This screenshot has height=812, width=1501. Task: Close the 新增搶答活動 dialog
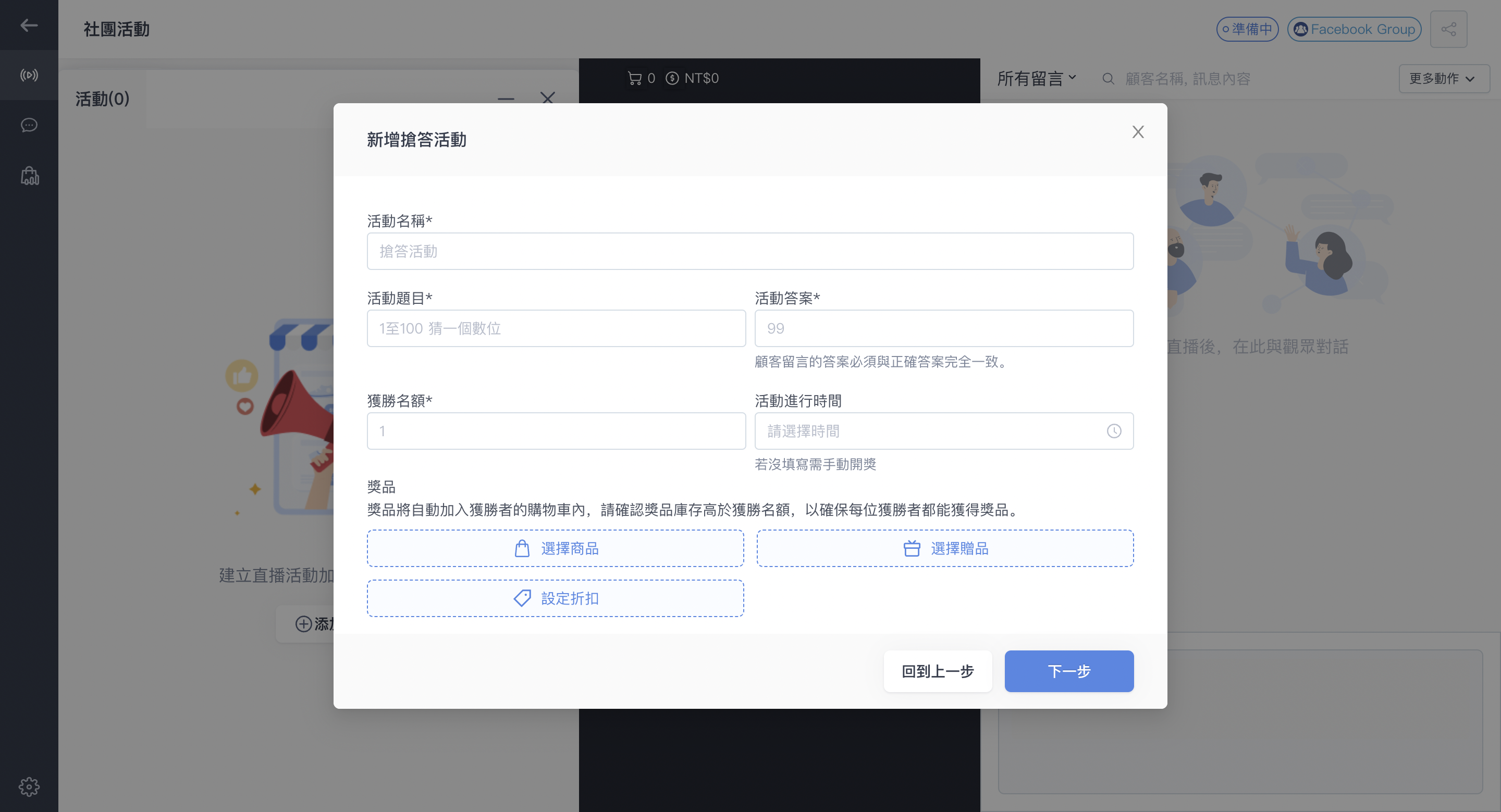pyautogui.click(x=1138, y=132)
